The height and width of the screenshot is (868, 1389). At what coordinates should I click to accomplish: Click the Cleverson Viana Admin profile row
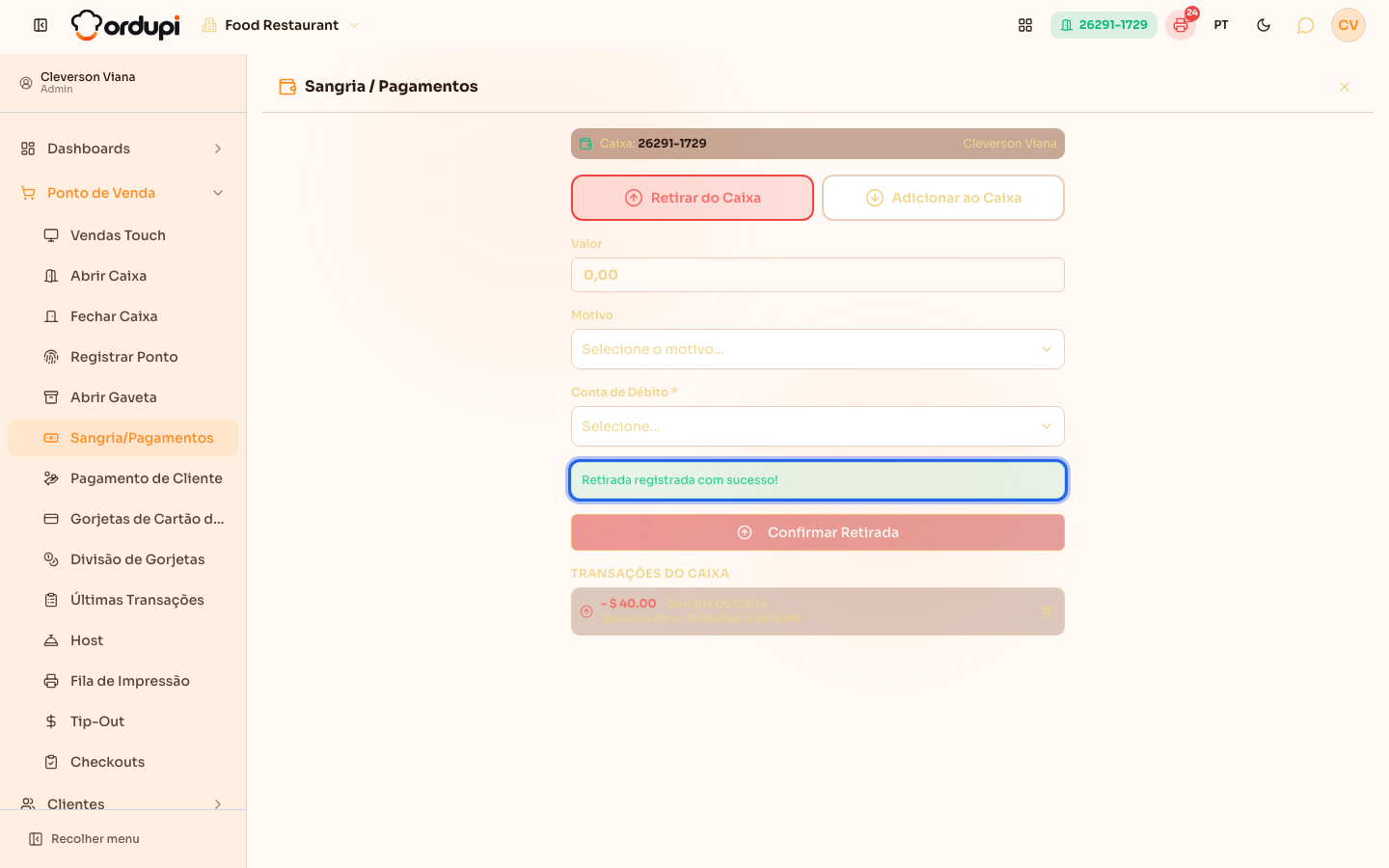[x=123, y=83]
